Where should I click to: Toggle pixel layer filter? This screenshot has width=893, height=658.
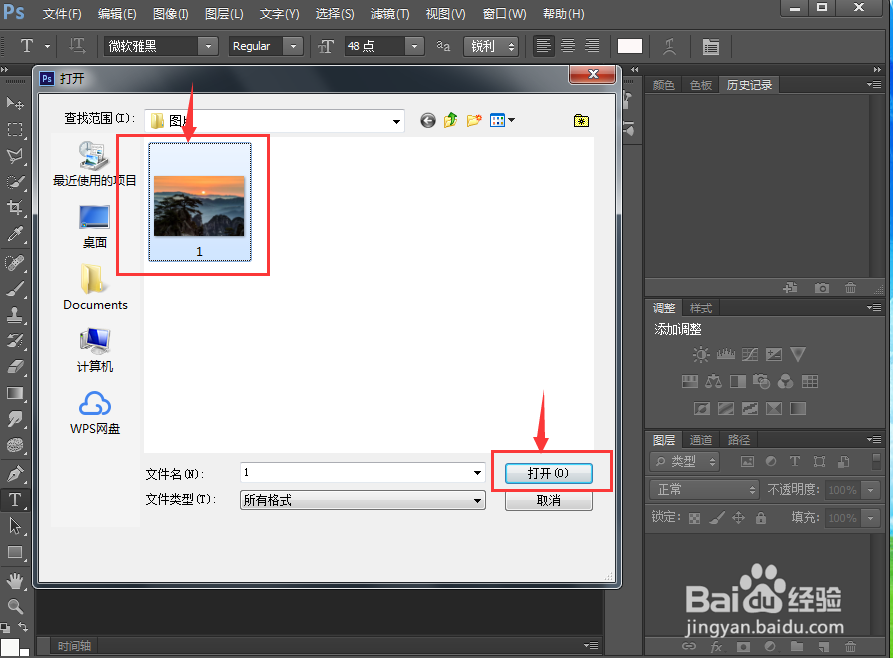(x=747, y=461)
